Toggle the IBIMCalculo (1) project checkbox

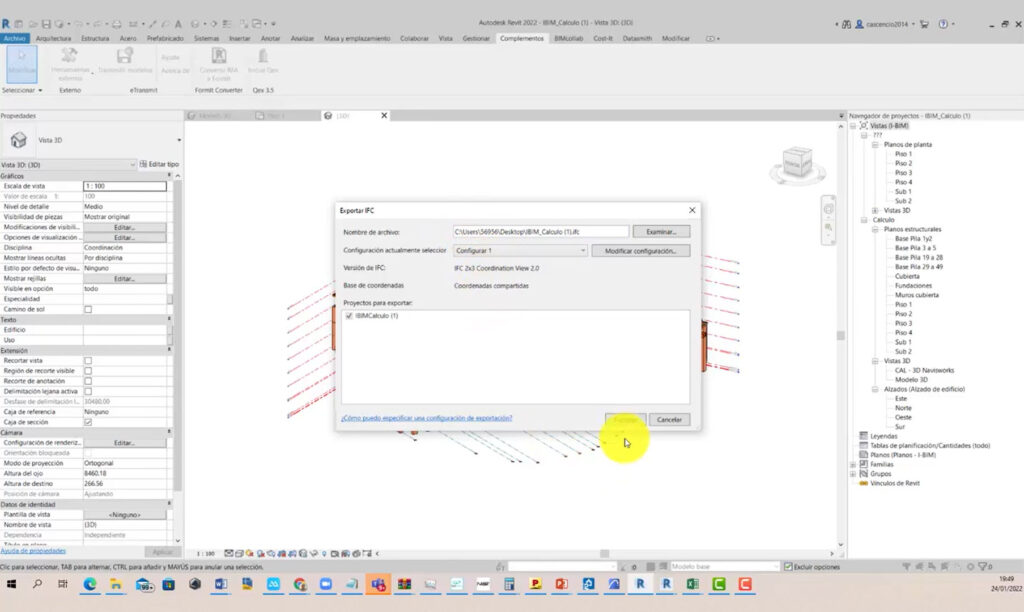pyautogui.click(x=348, y=316)
